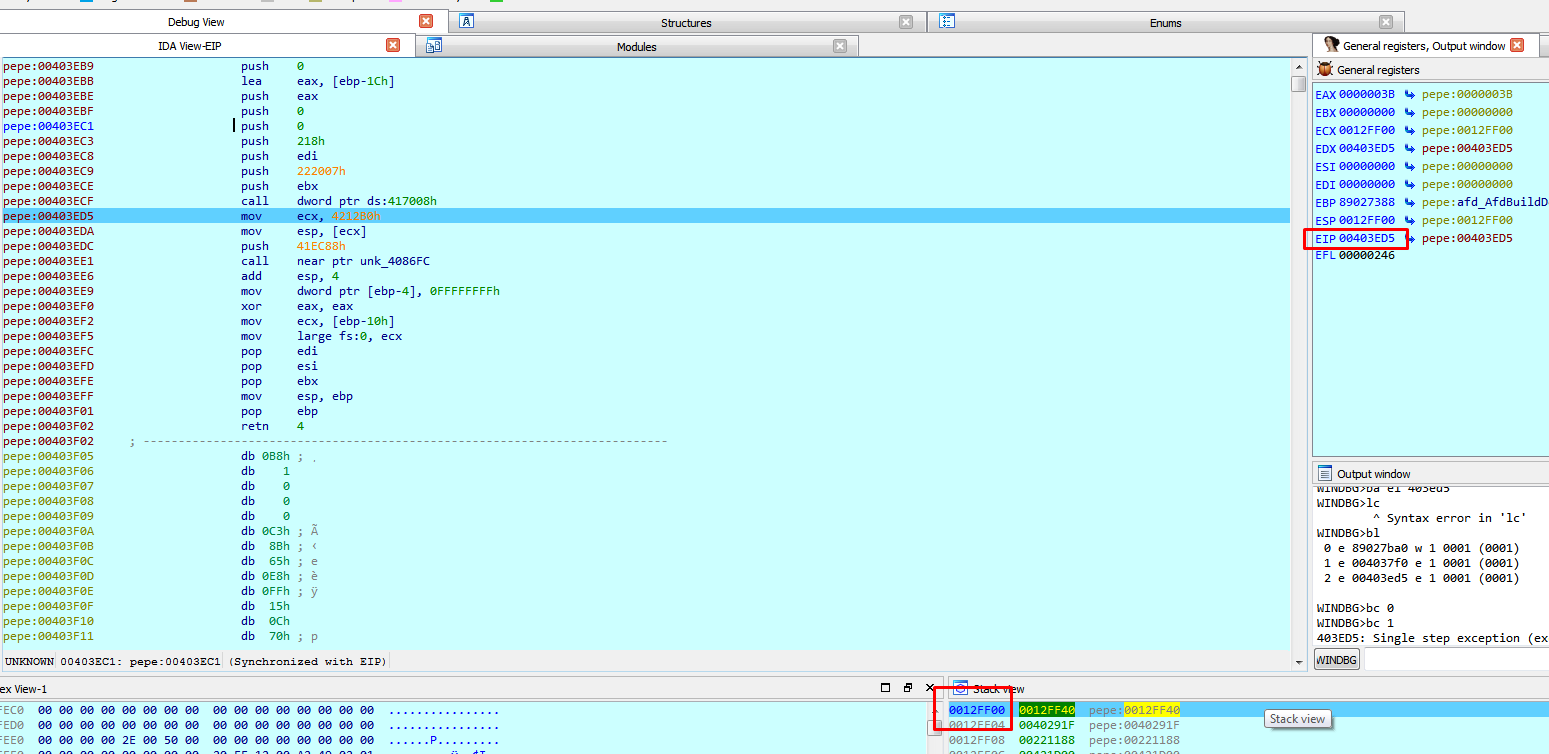Click the Stack view panel icon
Image resolution: width=1549 pixels, height=754 pixels.
[960, 688]
